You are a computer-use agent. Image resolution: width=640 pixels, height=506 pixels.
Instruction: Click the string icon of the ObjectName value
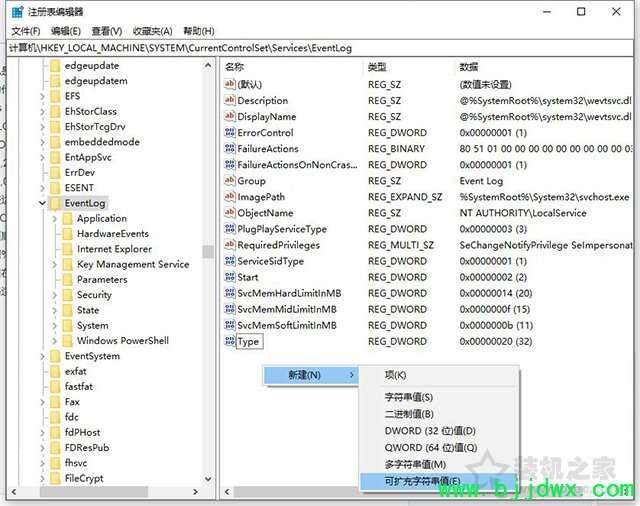[x=230, y=213]
